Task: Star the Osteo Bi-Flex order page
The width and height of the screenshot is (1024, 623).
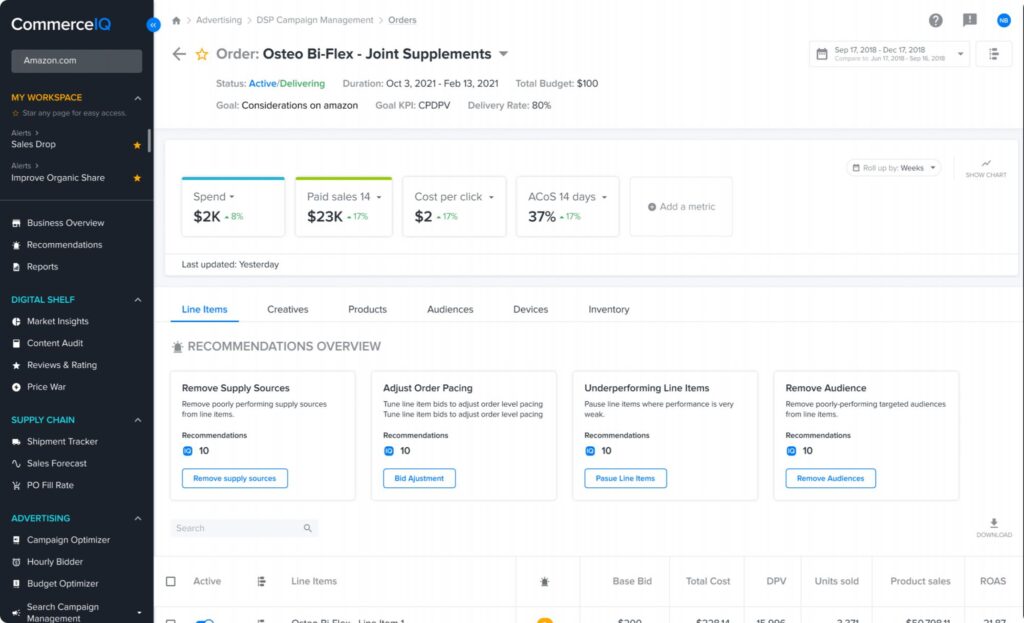Action: (202, 54)
